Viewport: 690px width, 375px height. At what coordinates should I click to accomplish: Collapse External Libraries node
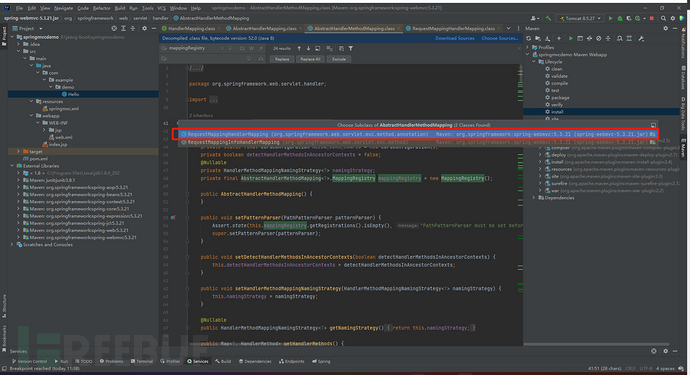point(12,166)
